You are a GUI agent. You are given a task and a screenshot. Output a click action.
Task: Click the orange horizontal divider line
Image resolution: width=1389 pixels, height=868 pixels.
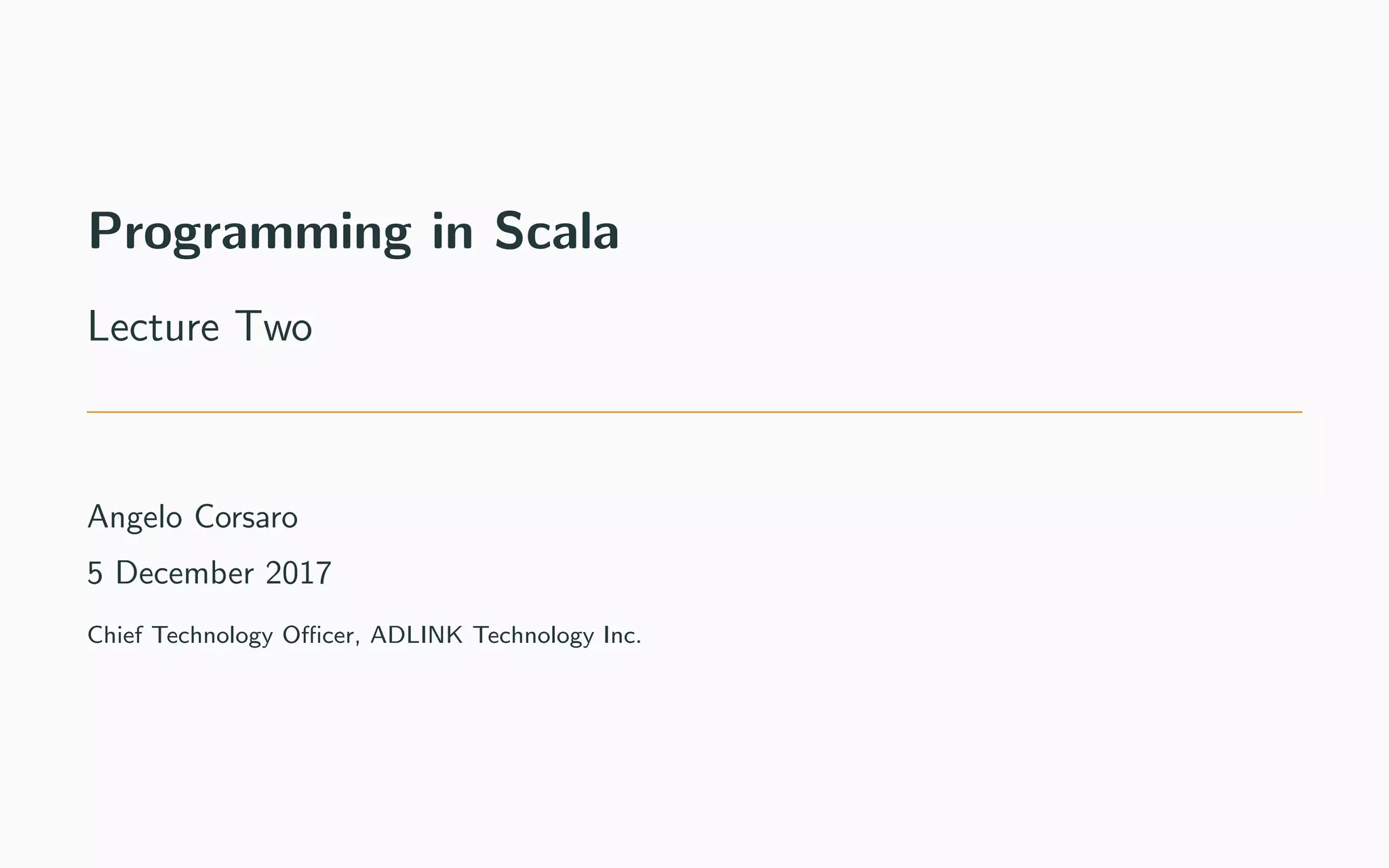click(694, 412)
